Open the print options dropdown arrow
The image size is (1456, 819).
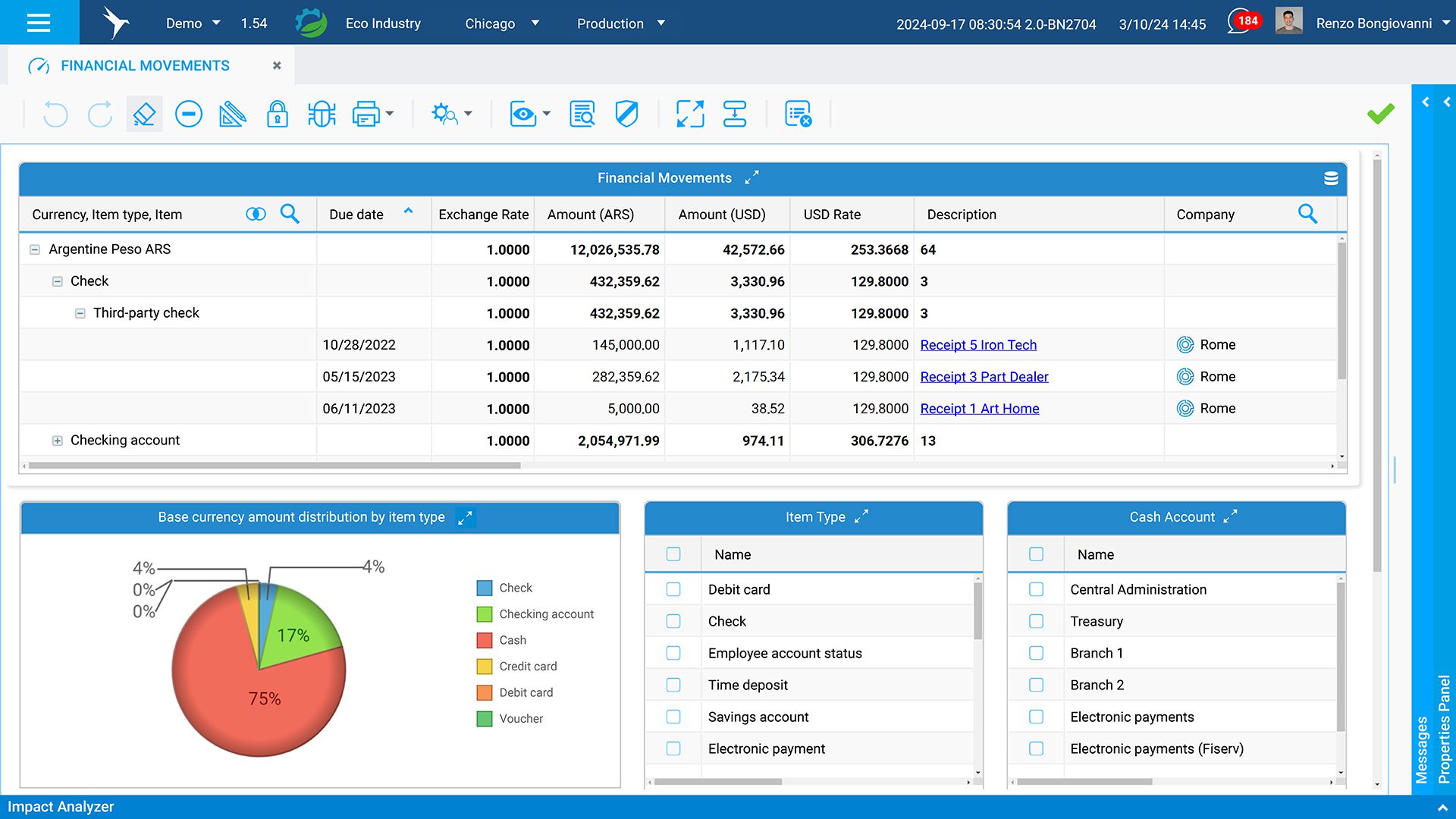[390, 115]
